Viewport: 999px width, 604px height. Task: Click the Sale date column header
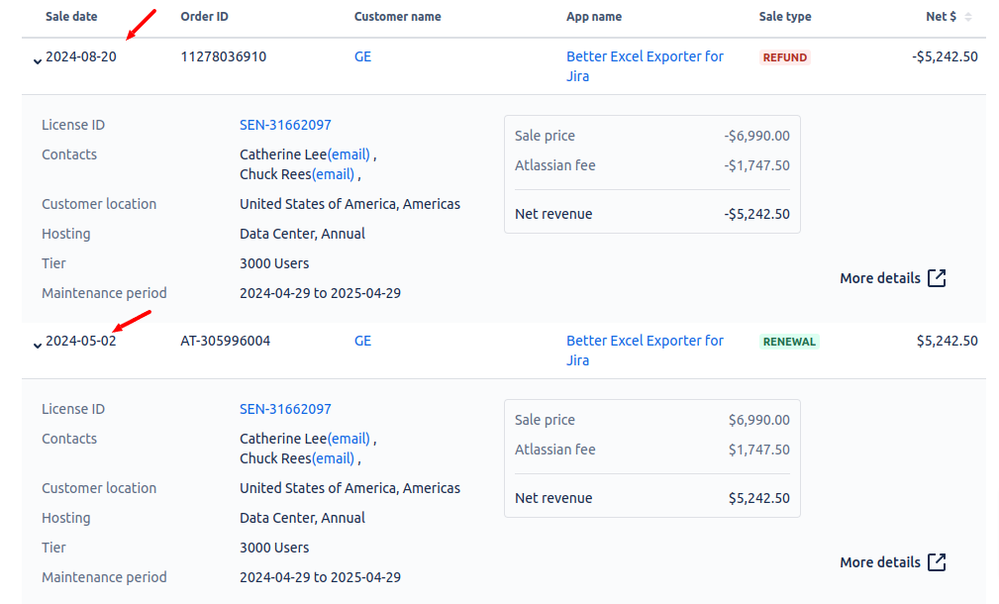[71, 17]
